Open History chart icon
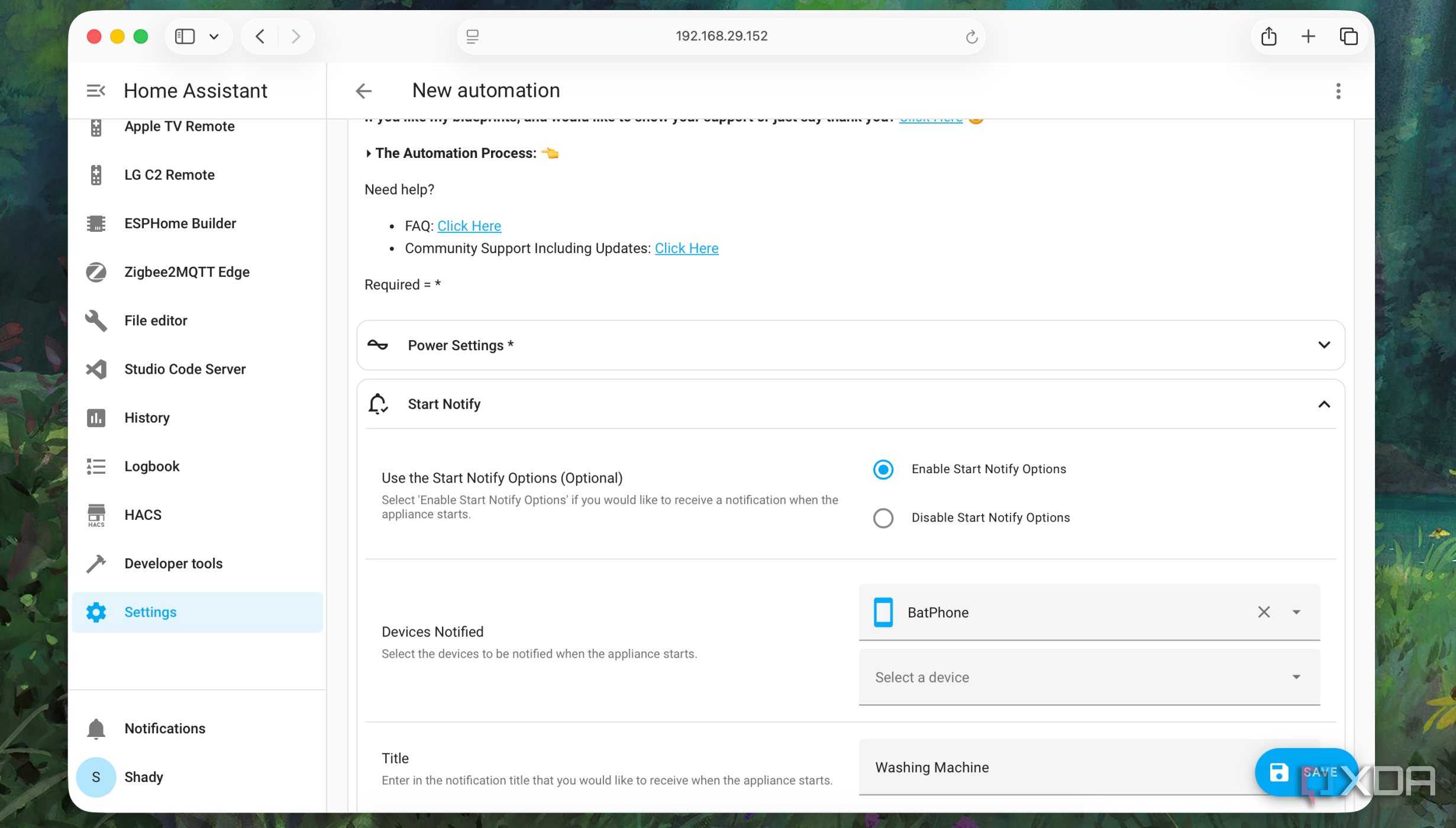Viewport: 1456px width, 828px height. tap(96, 418)
